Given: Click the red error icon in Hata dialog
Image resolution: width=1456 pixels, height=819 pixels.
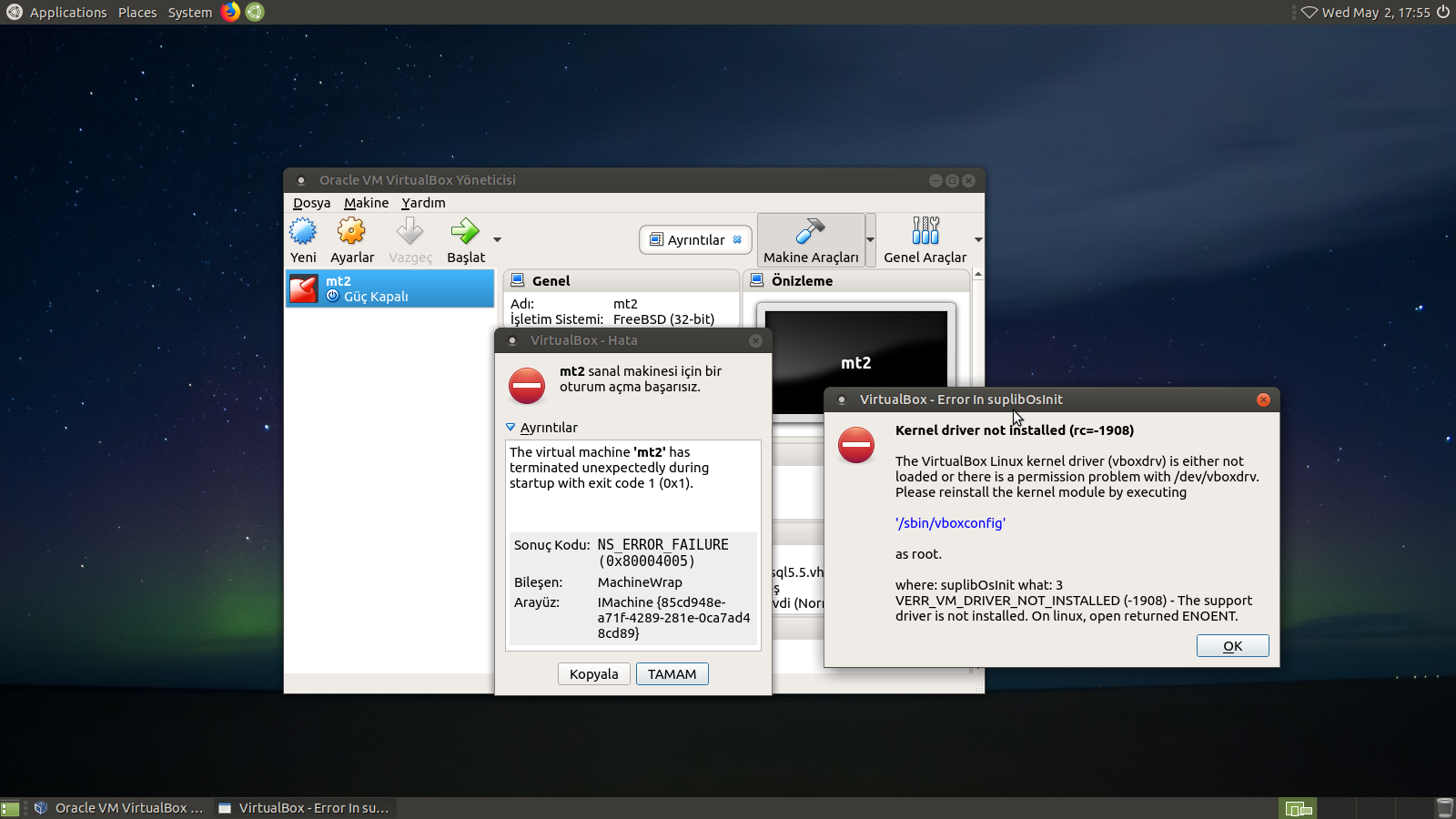Looking at the screenshot, I should point(527,386).
